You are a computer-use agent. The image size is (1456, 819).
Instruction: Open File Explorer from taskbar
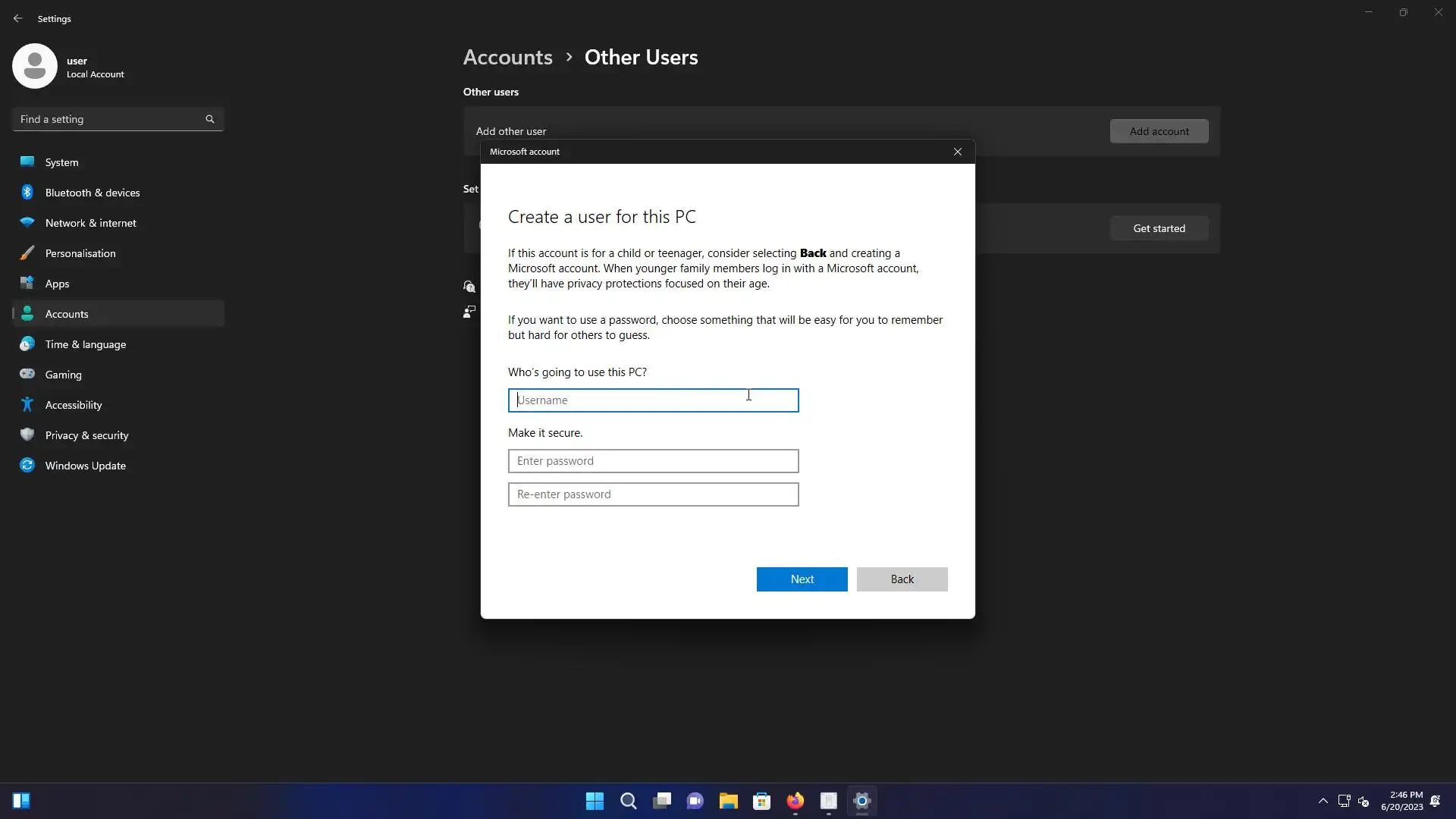coord(728,801)
